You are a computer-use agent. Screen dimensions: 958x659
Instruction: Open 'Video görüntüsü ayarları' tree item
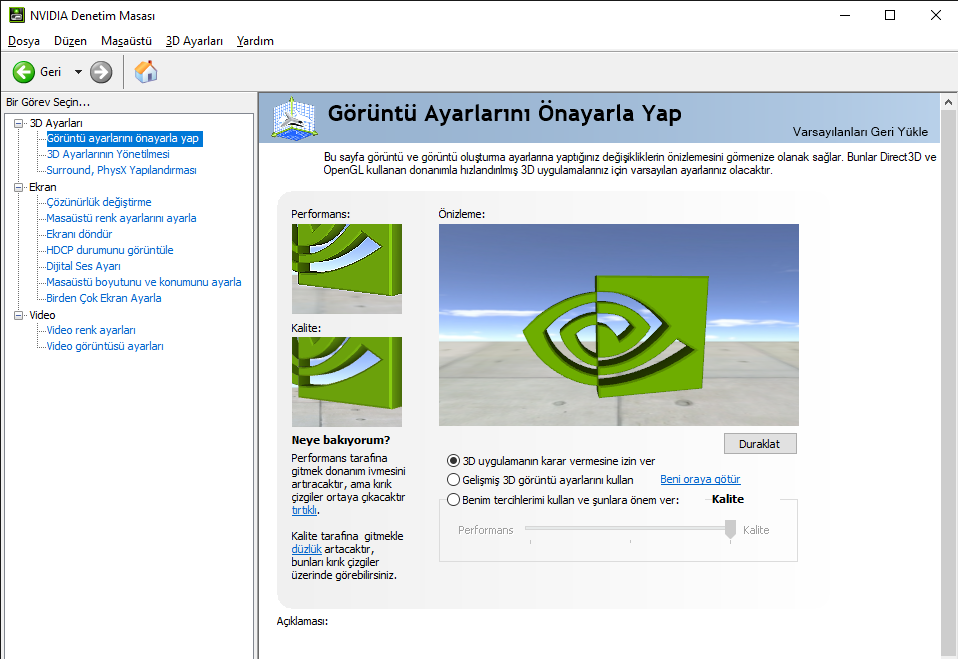click(105, 346)
